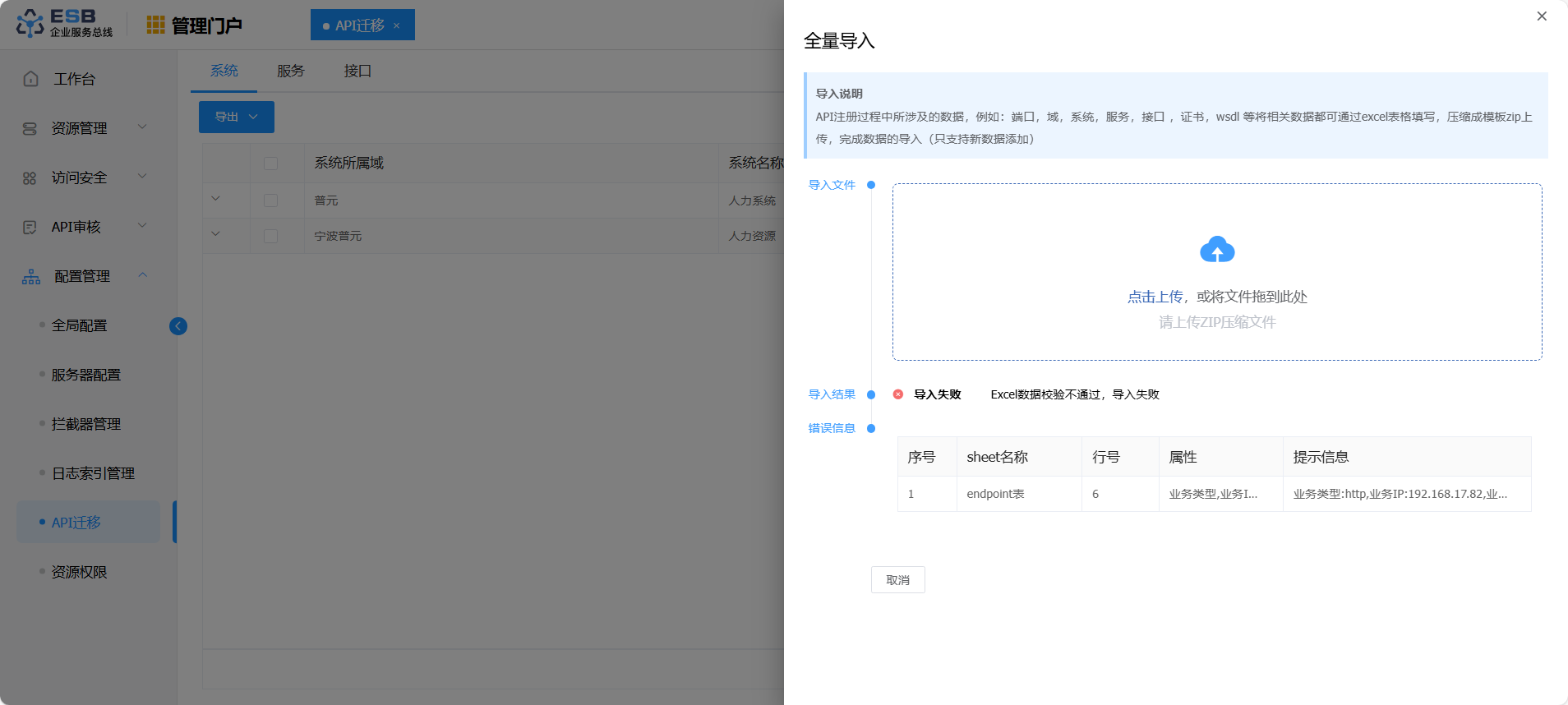Click the 资源管理 database icon
Image resolution: width=1568 pixels, height=705 pixels.
point(30,129)
